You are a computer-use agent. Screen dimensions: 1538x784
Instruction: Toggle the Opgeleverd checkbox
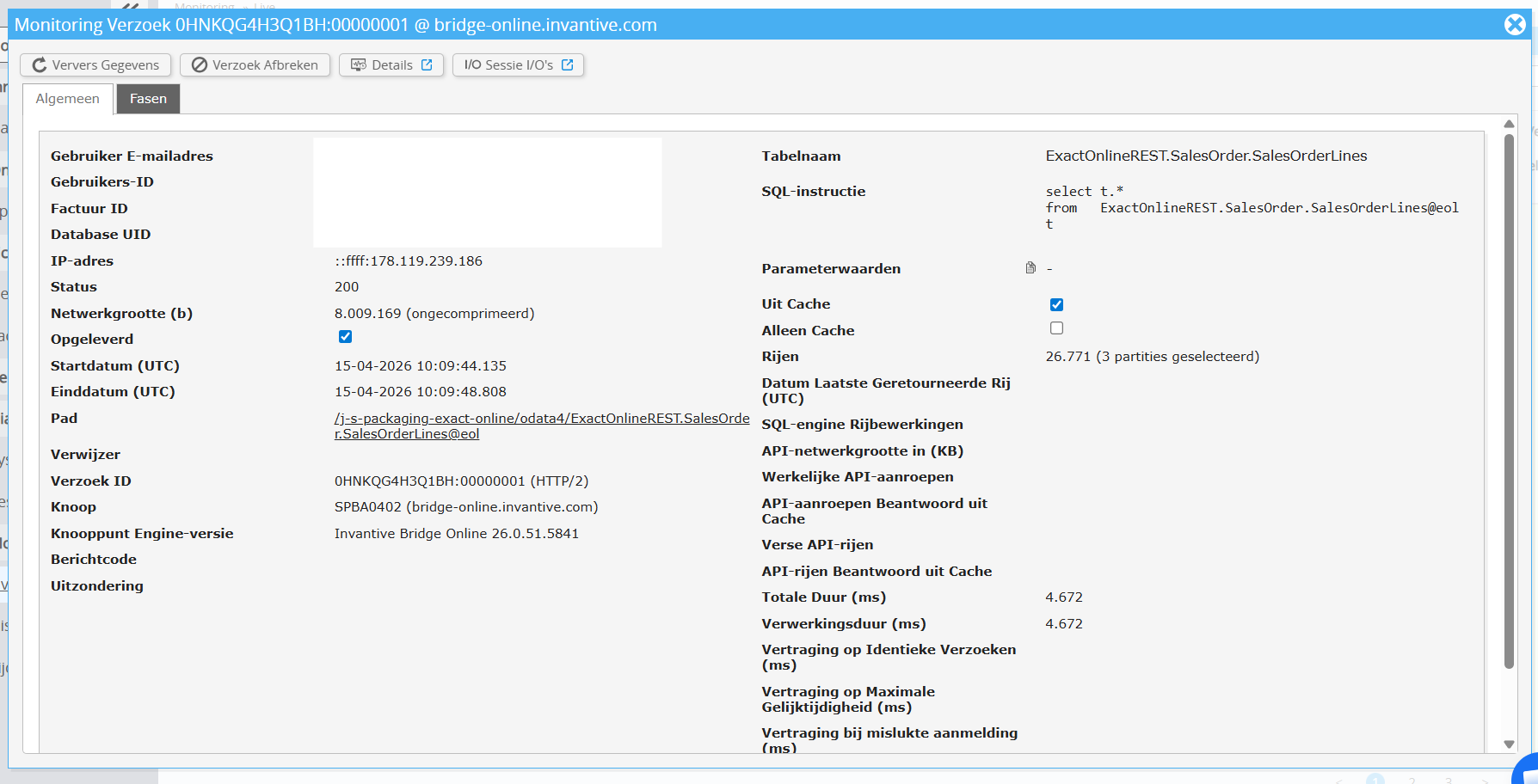pos(345,337)
